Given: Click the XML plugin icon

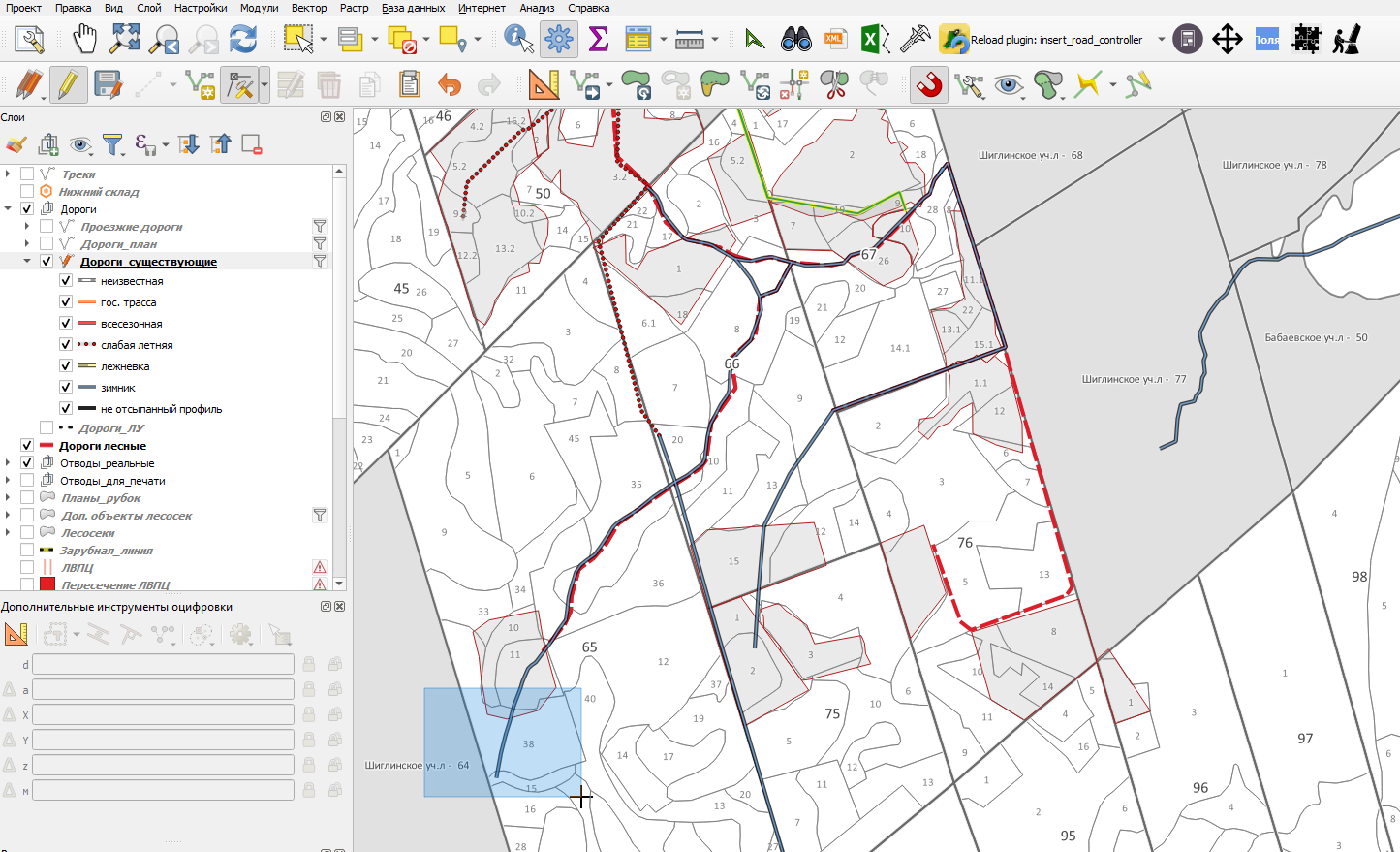Looking at the screenshot, I should click(834, 39).
